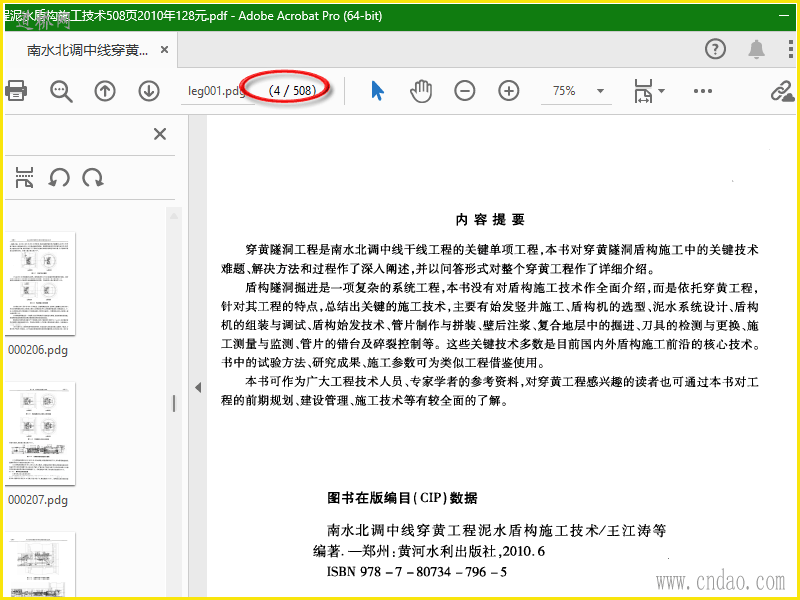This screenshot has width=800, height=600.
Task: Open thumbnail panel options menu icon
Action: point(24,178)
